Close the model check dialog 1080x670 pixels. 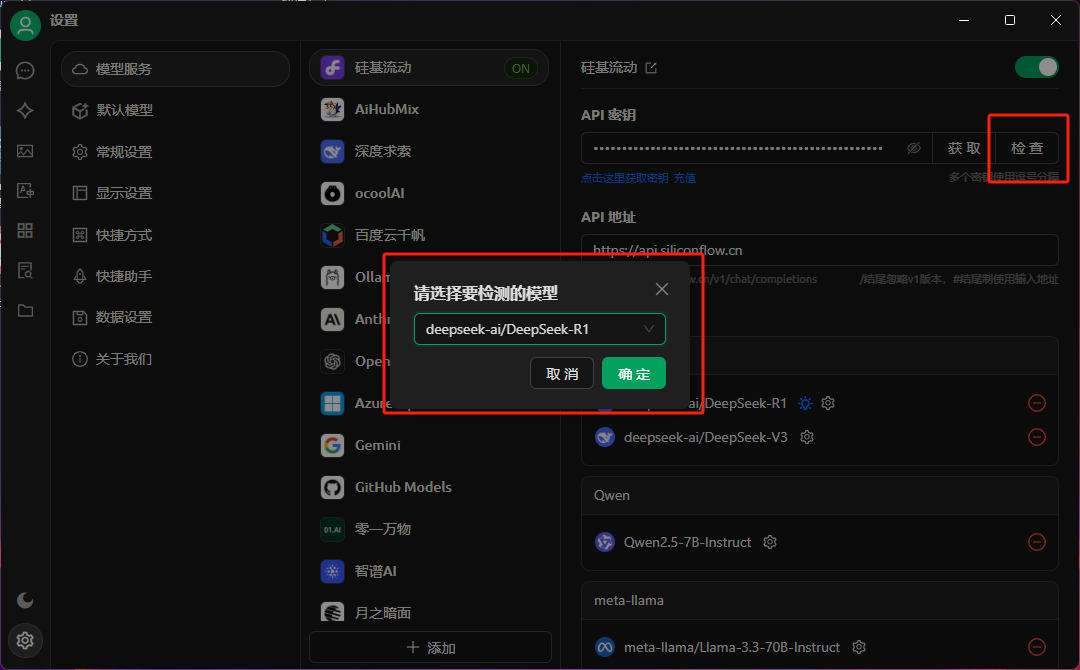[x=662, y=289]
